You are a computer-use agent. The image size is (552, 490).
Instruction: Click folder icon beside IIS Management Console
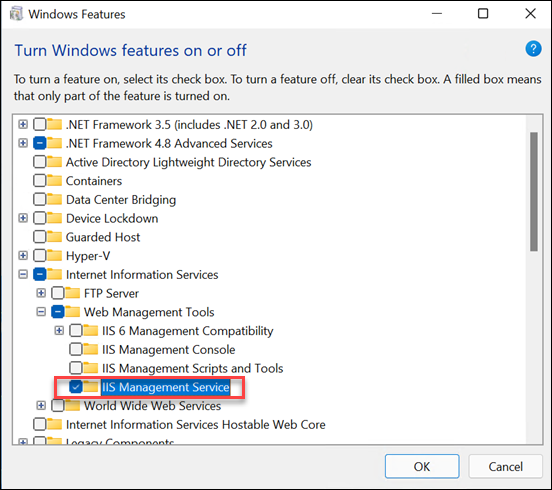(91, 349)
